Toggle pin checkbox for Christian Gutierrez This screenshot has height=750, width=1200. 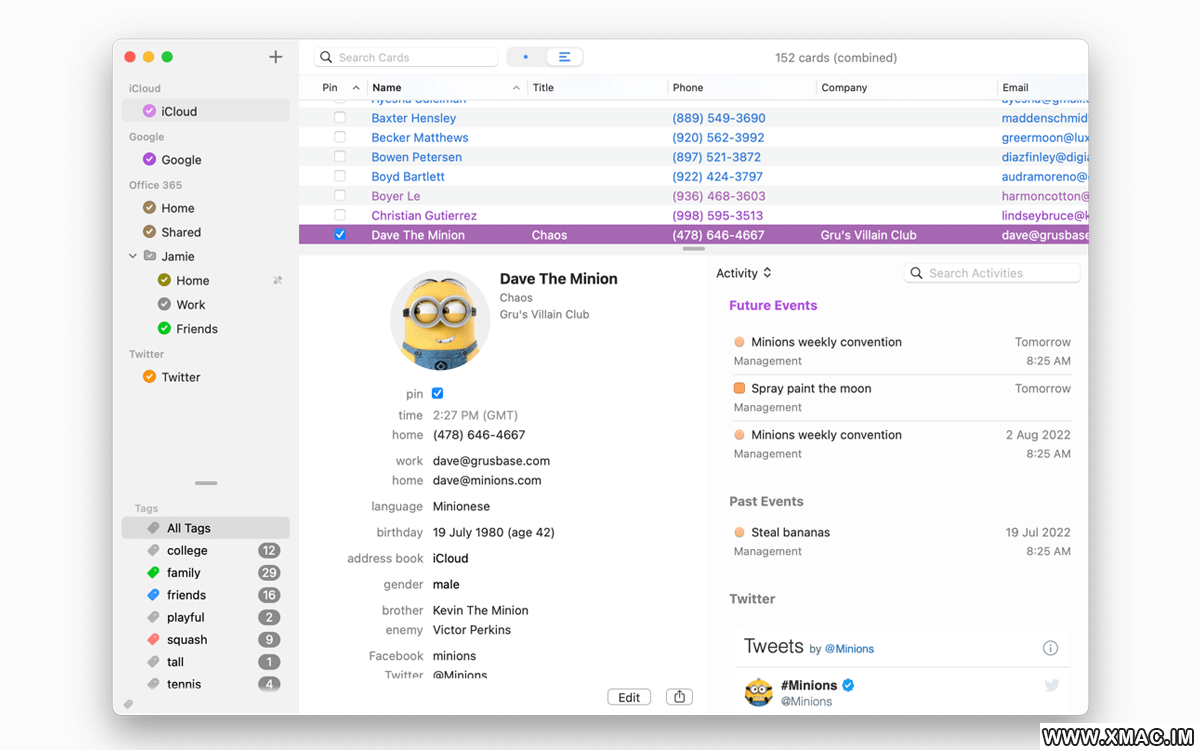coord(340,215)
